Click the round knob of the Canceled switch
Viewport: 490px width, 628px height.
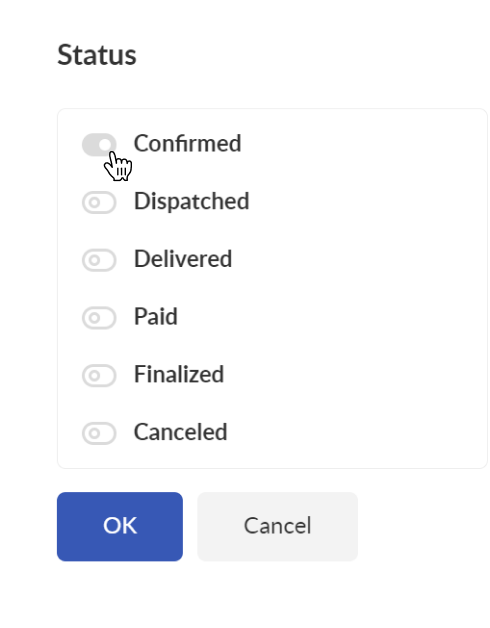click(x=94, y=433)
